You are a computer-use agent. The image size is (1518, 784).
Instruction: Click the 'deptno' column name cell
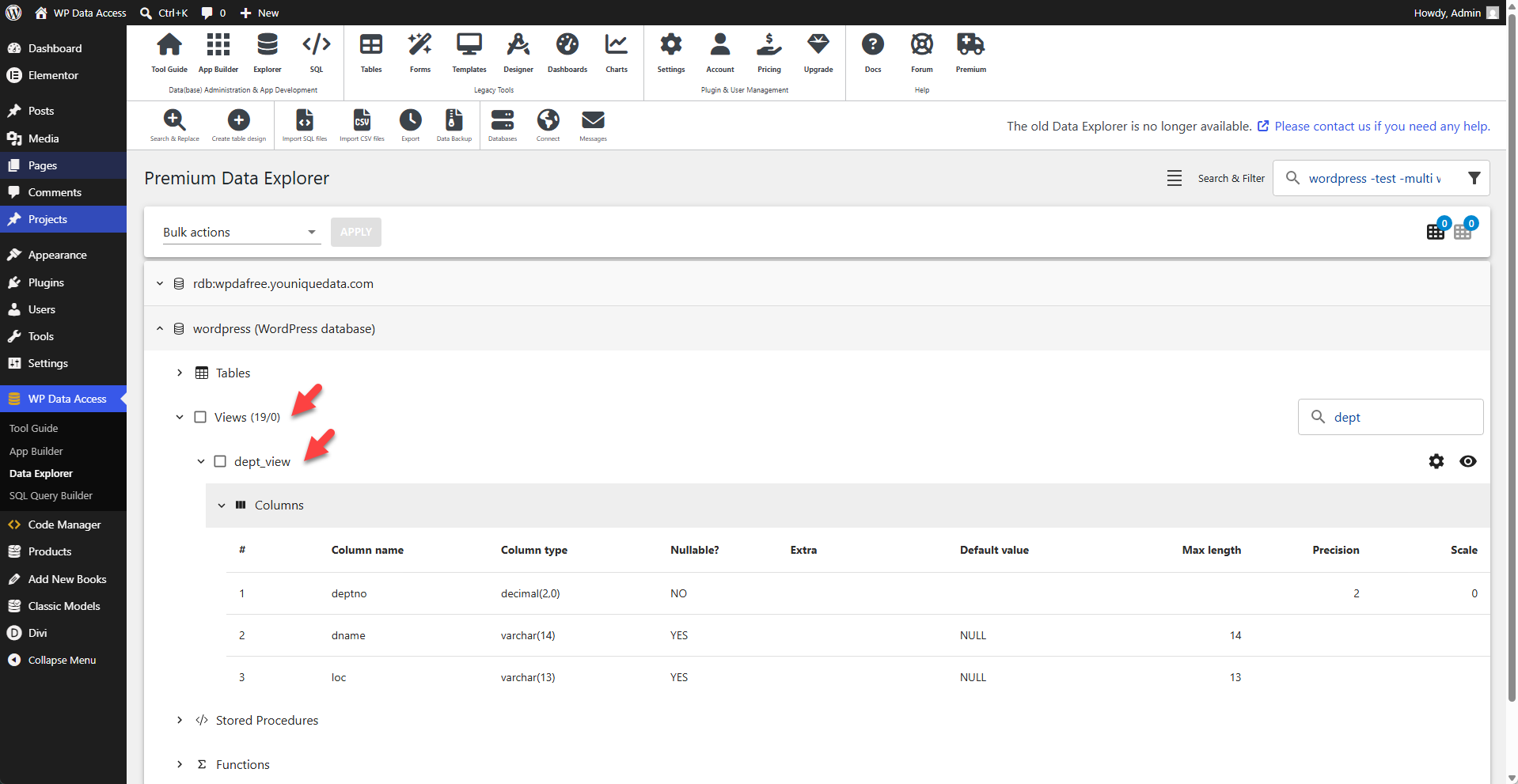[349, 593]
